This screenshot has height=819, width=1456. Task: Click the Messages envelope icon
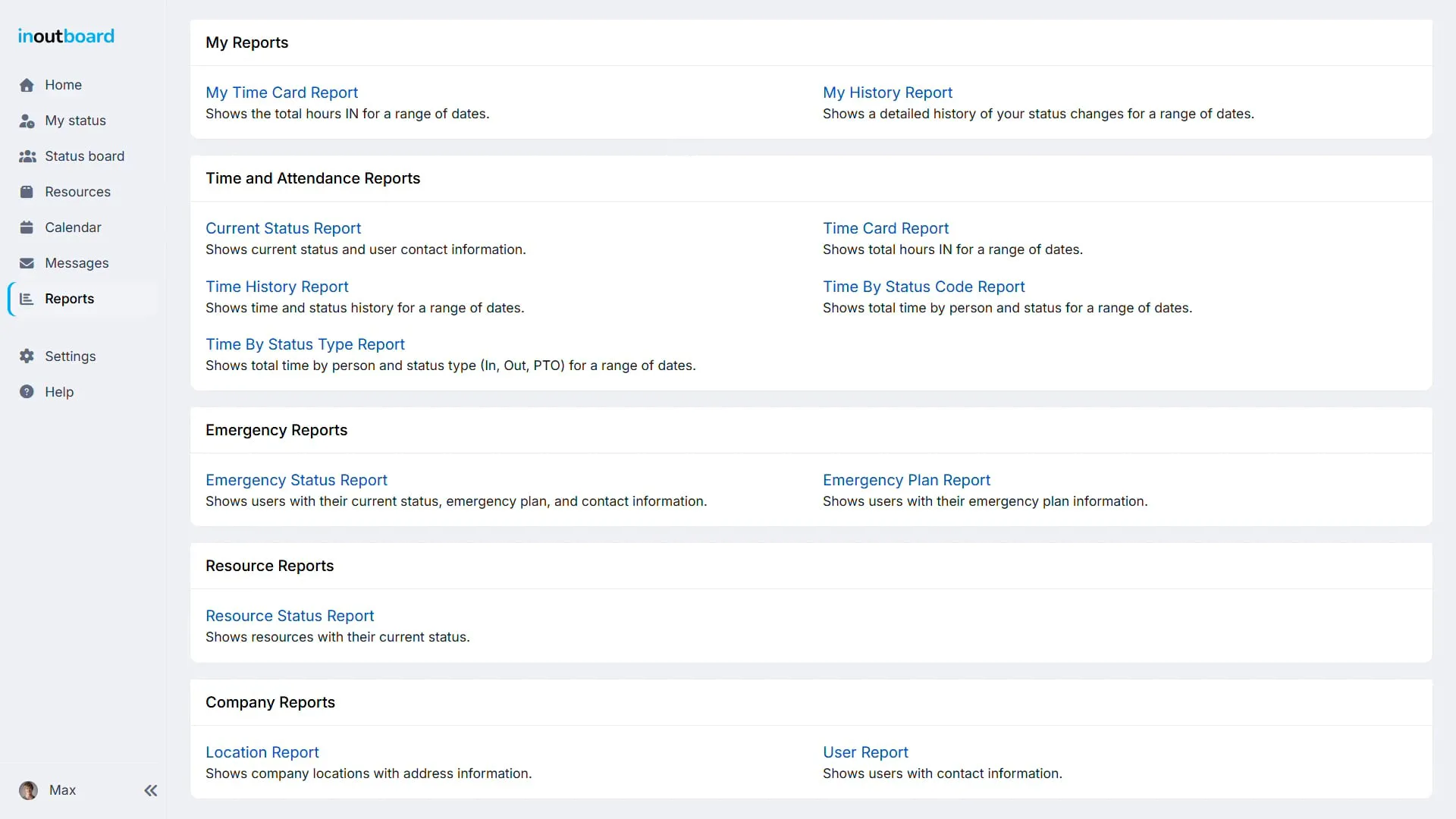(27, 263)
